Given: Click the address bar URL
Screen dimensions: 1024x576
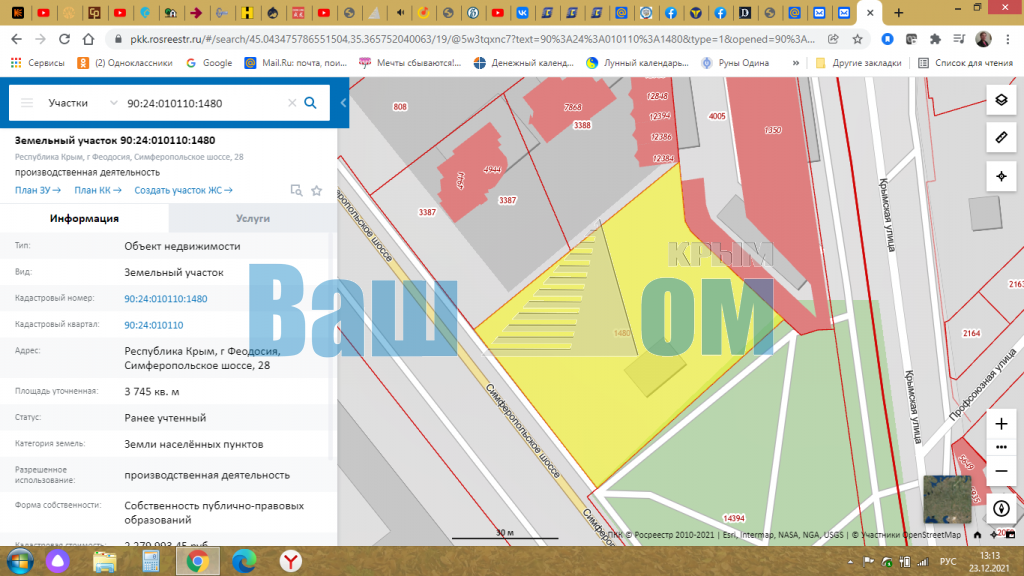Looking at the screenshot, I should point(472,39).
